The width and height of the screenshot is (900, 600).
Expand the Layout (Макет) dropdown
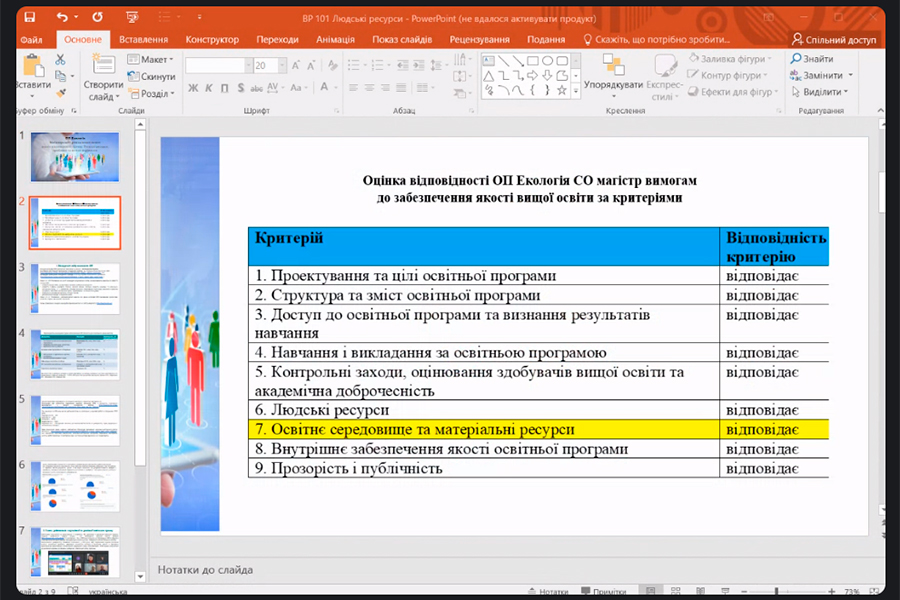(x=156, y=60)
